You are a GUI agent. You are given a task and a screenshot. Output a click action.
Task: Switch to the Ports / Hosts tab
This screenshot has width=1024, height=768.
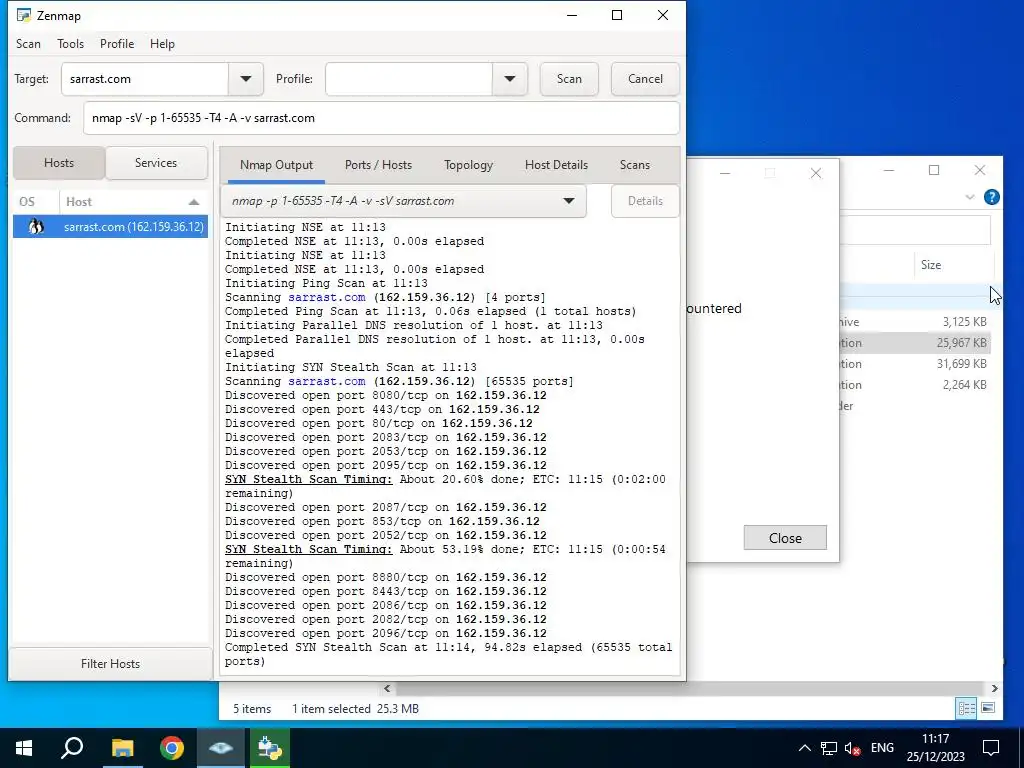[x=378, y=165]
